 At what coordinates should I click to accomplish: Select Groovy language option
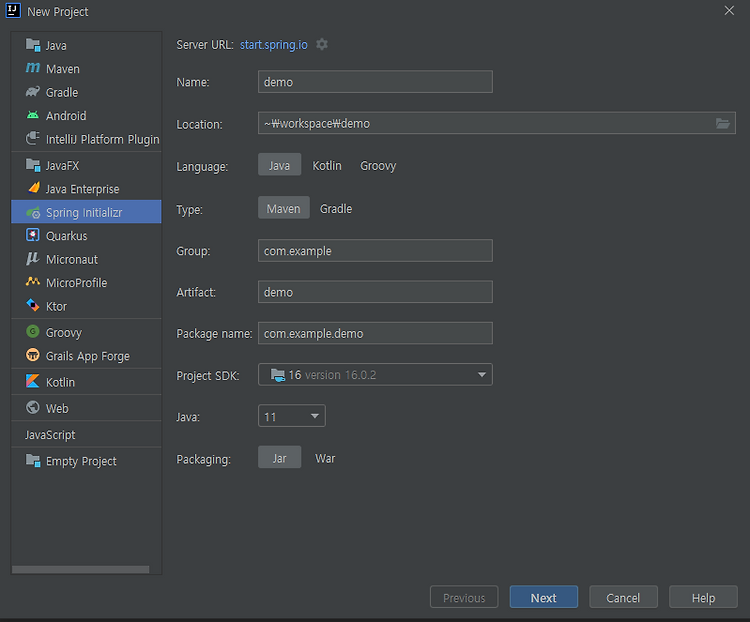pos(378,166)
